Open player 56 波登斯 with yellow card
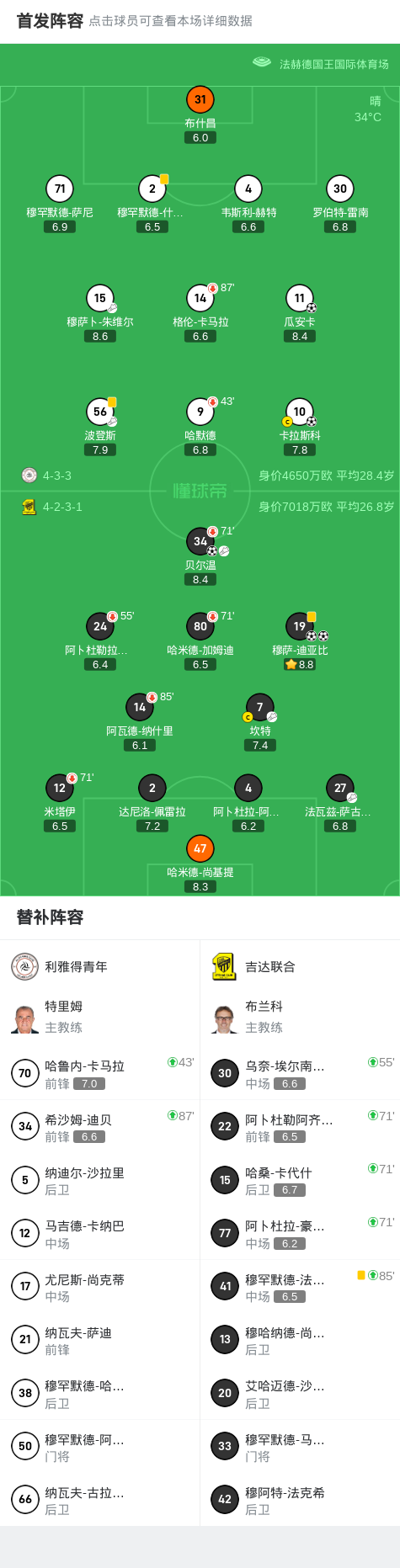400x1568 pixels. pos(100,412)
